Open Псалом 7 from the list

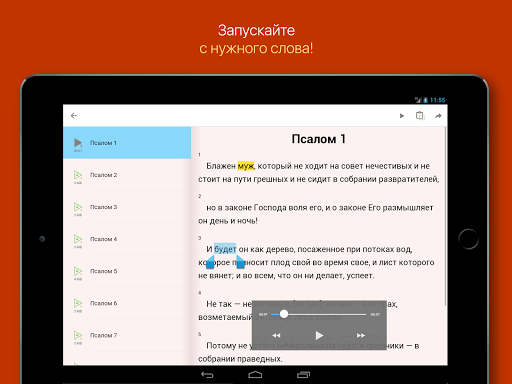coord(127,335)
